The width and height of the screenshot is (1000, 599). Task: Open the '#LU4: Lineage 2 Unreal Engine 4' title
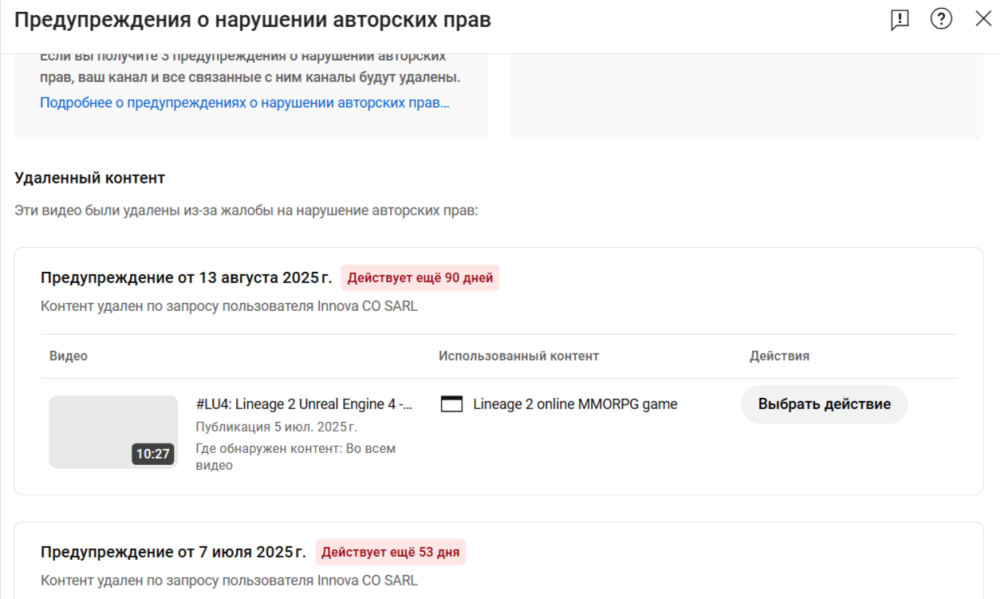coord(304,404)
